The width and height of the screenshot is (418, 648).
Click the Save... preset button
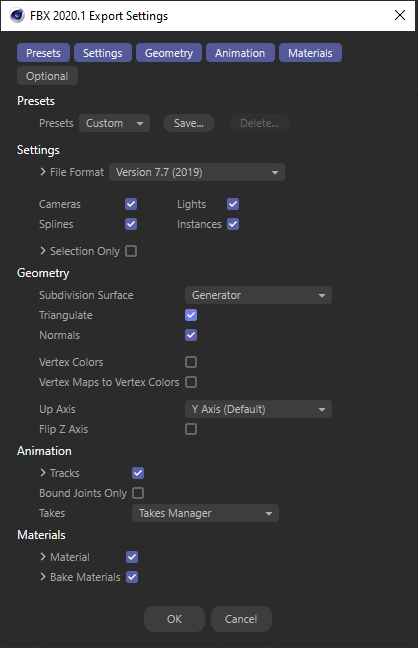click(x=189, y=123)
